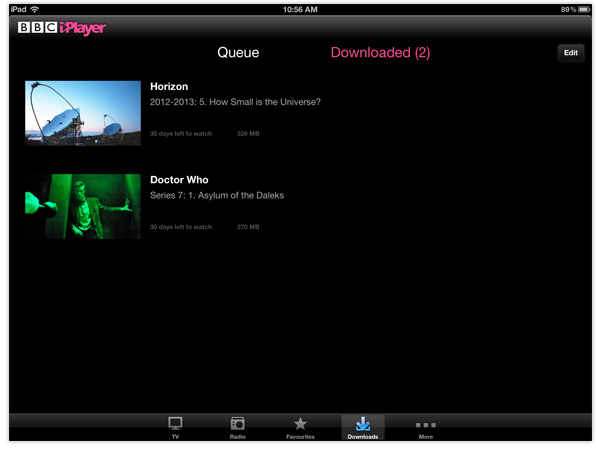The height and width of the screenshot is (452, 596).
Task: Open the Horizon satellite dish thumbnail
Action: tap(83, 113)
